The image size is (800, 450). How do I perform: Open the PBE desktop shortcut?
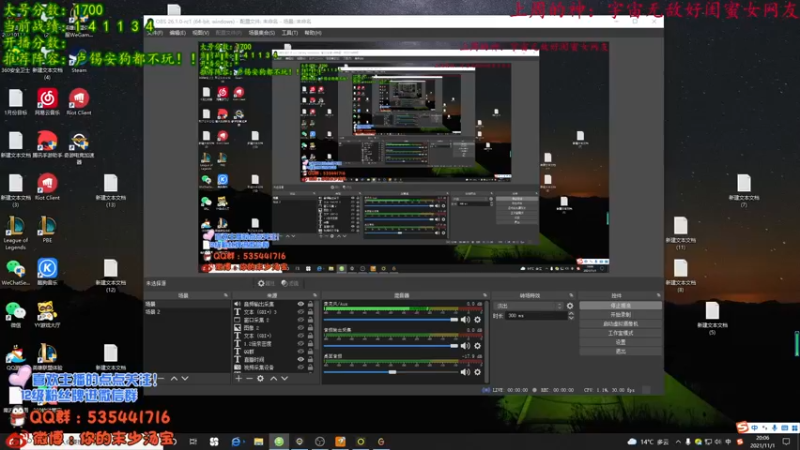point(47,230)
